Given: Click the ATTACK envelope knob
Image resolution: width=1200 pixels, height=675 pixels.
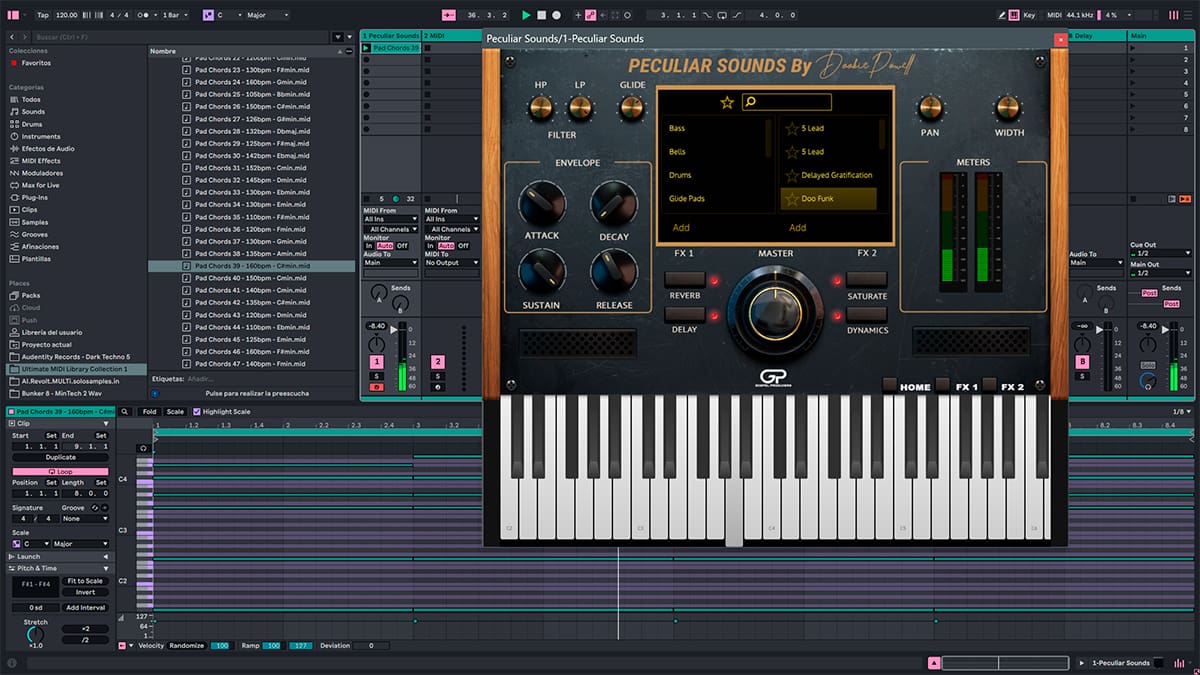Looking at the screenshot, I should (541, 203).
